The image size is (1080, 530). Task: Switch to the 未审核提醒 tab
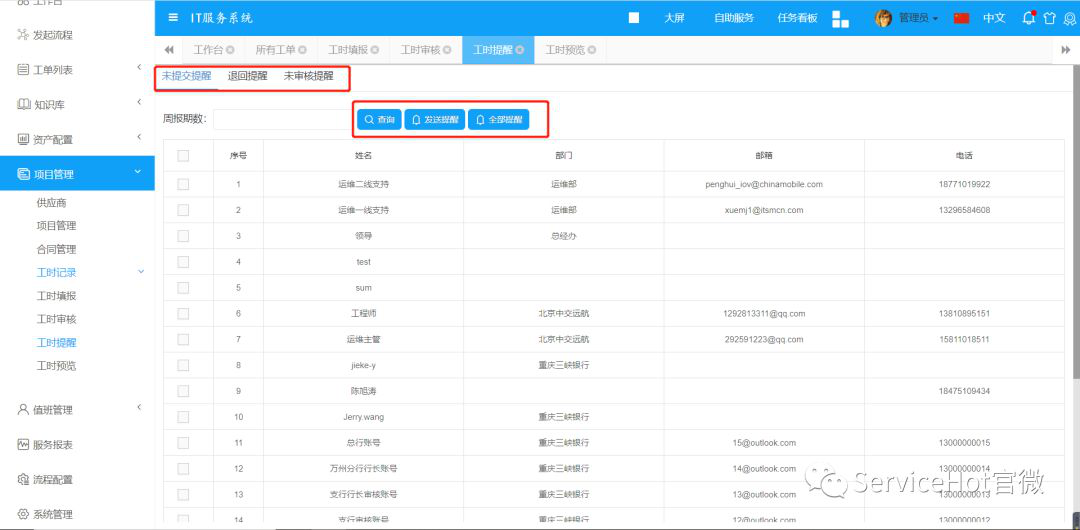pos(308,76)
